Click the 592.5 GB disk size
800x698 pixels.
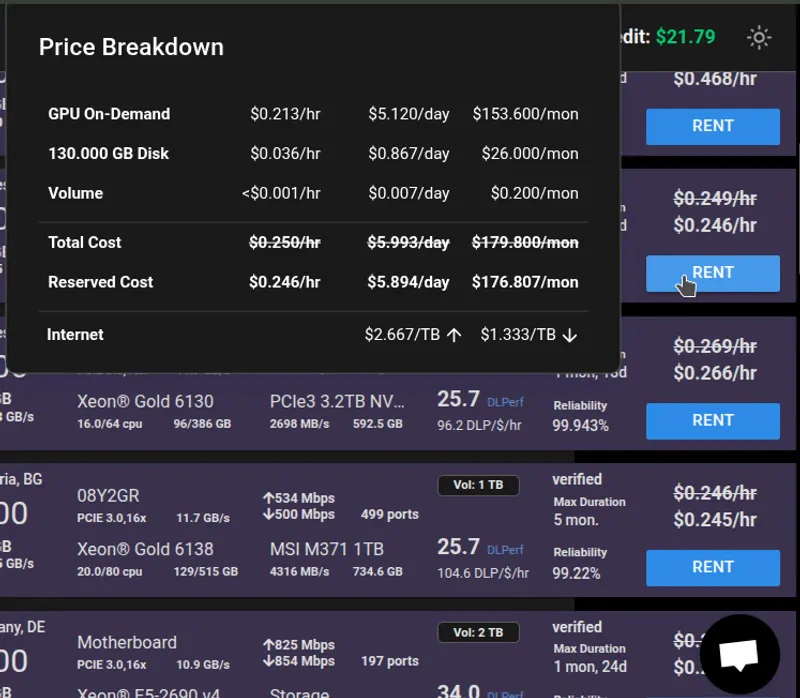pos(378,424)
